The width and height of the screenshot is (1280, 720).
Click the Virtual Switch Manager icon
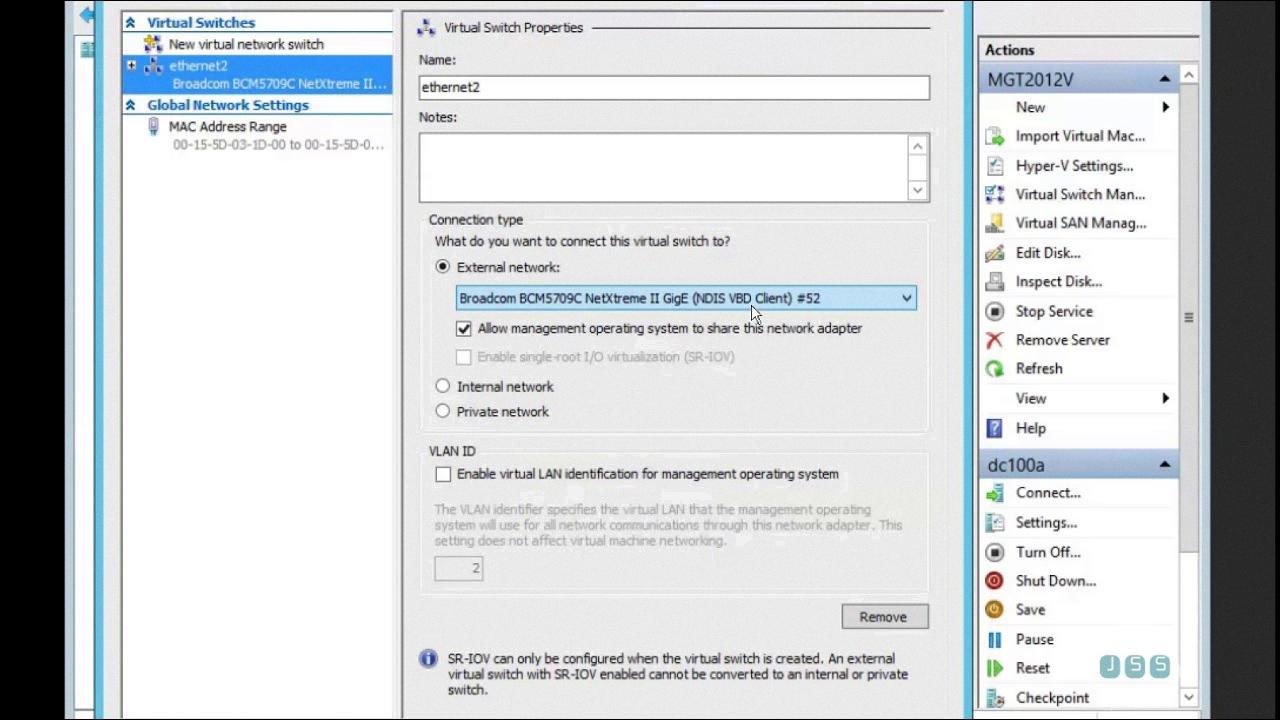point(994,195)
